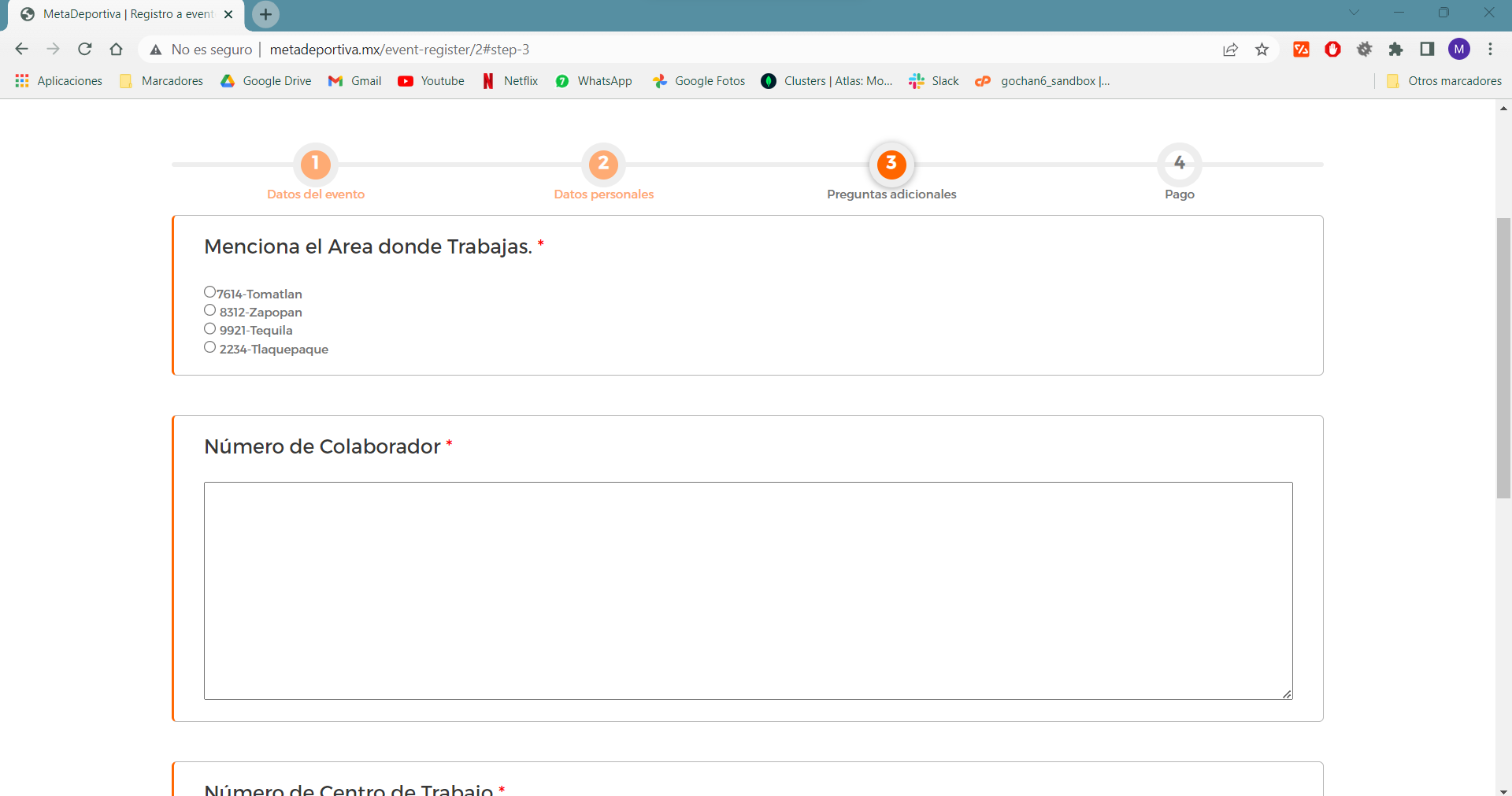Open the Google Drive bookmark
Image resolution: width=1512 pixels, height=796 pixels.
click(266, 81)
